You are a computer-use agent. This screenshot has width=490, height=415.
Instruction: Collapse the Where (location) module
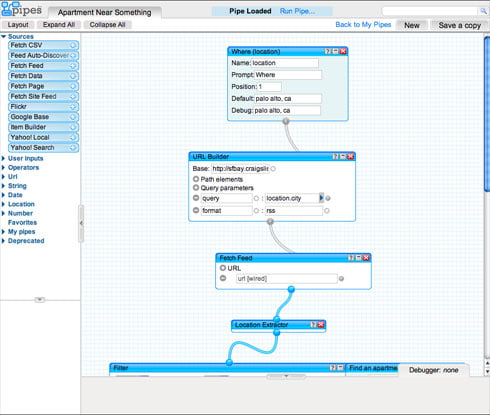(335, 51)
